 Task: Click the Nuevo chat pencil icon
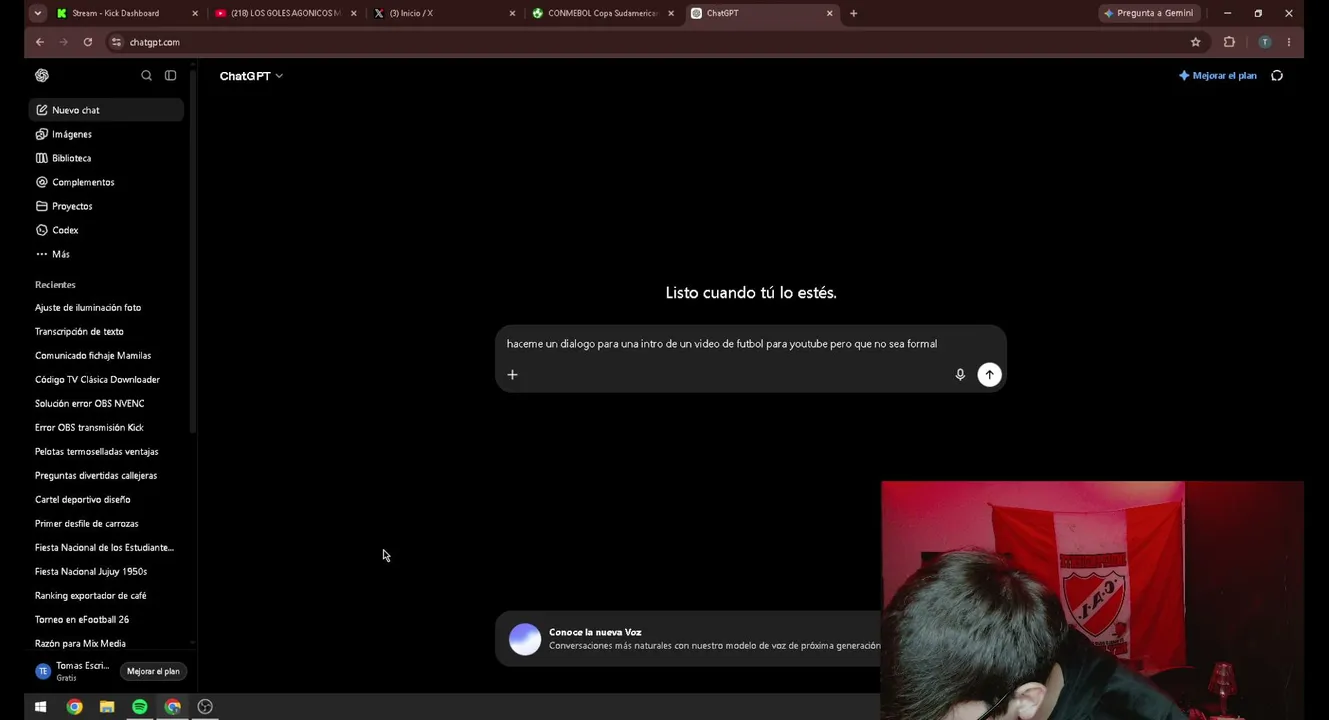click(42, 110)
